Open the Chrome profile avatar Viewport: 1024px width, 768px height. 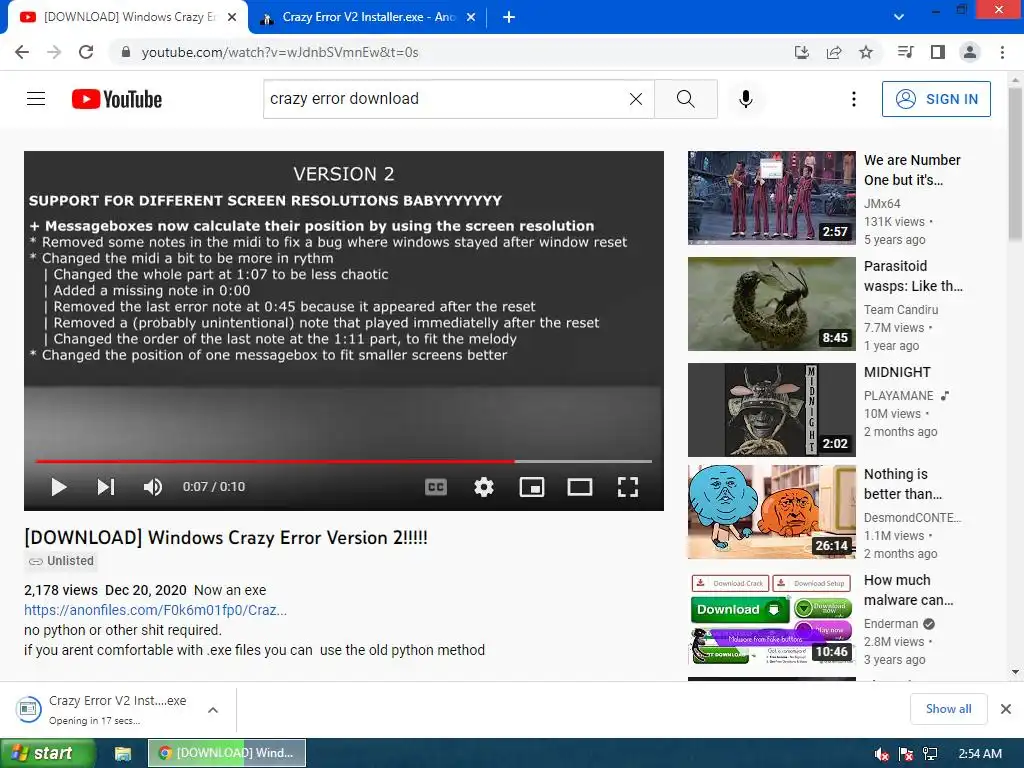click(x=970, y=52)
